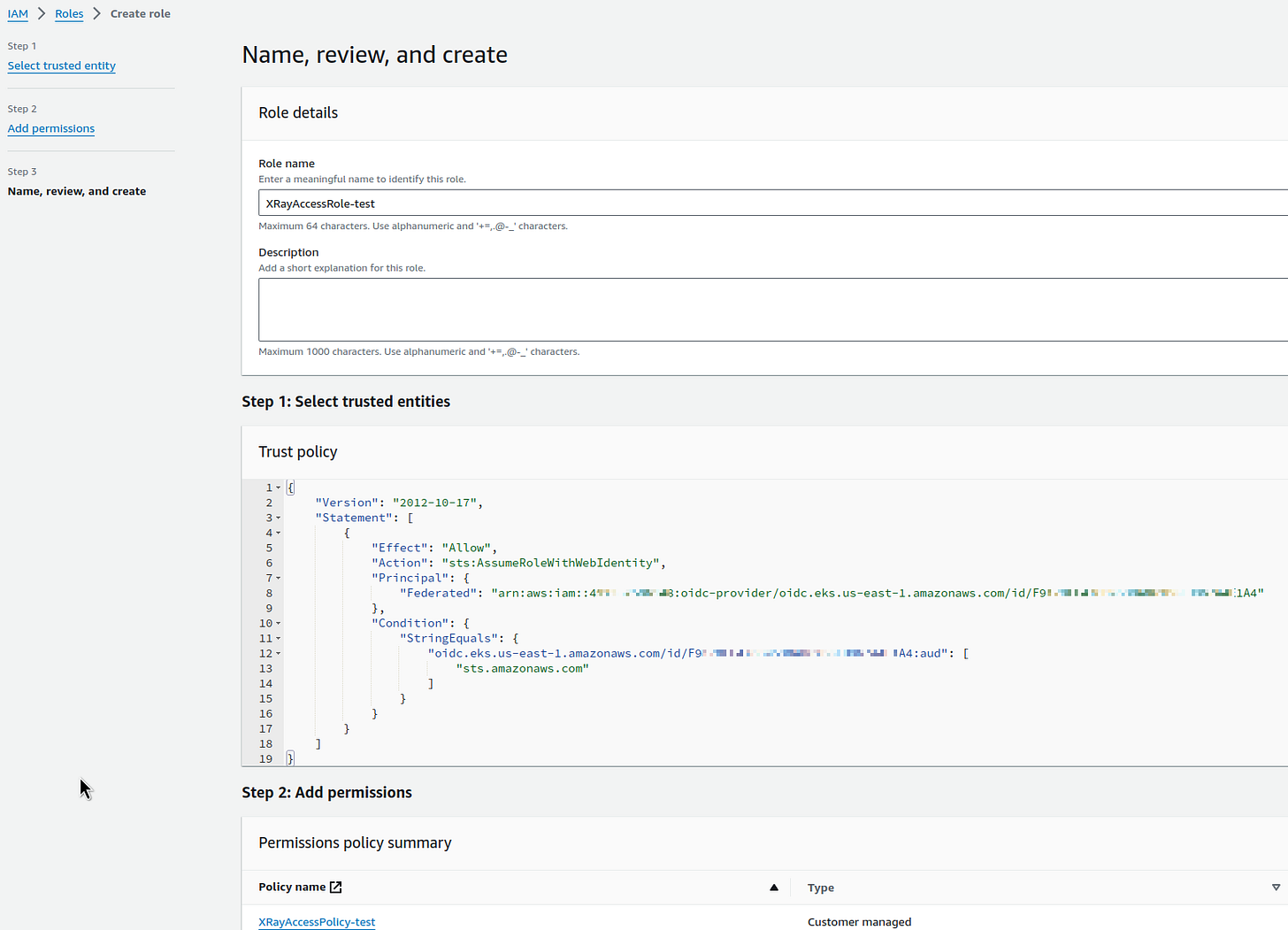Click the Permissions policy summary heading

(355, 842)
